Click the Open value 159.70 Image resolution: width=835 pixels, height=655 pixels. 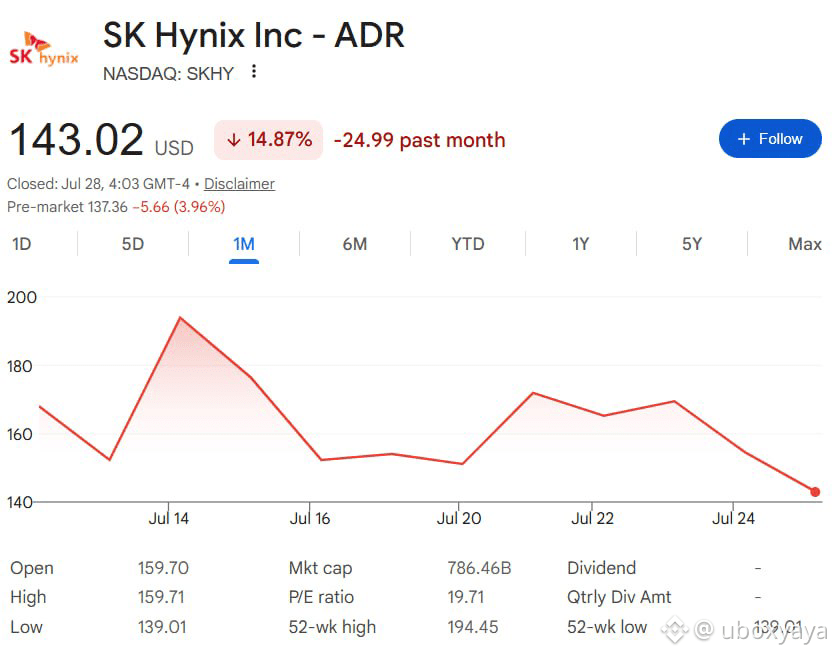pos(163,568)
